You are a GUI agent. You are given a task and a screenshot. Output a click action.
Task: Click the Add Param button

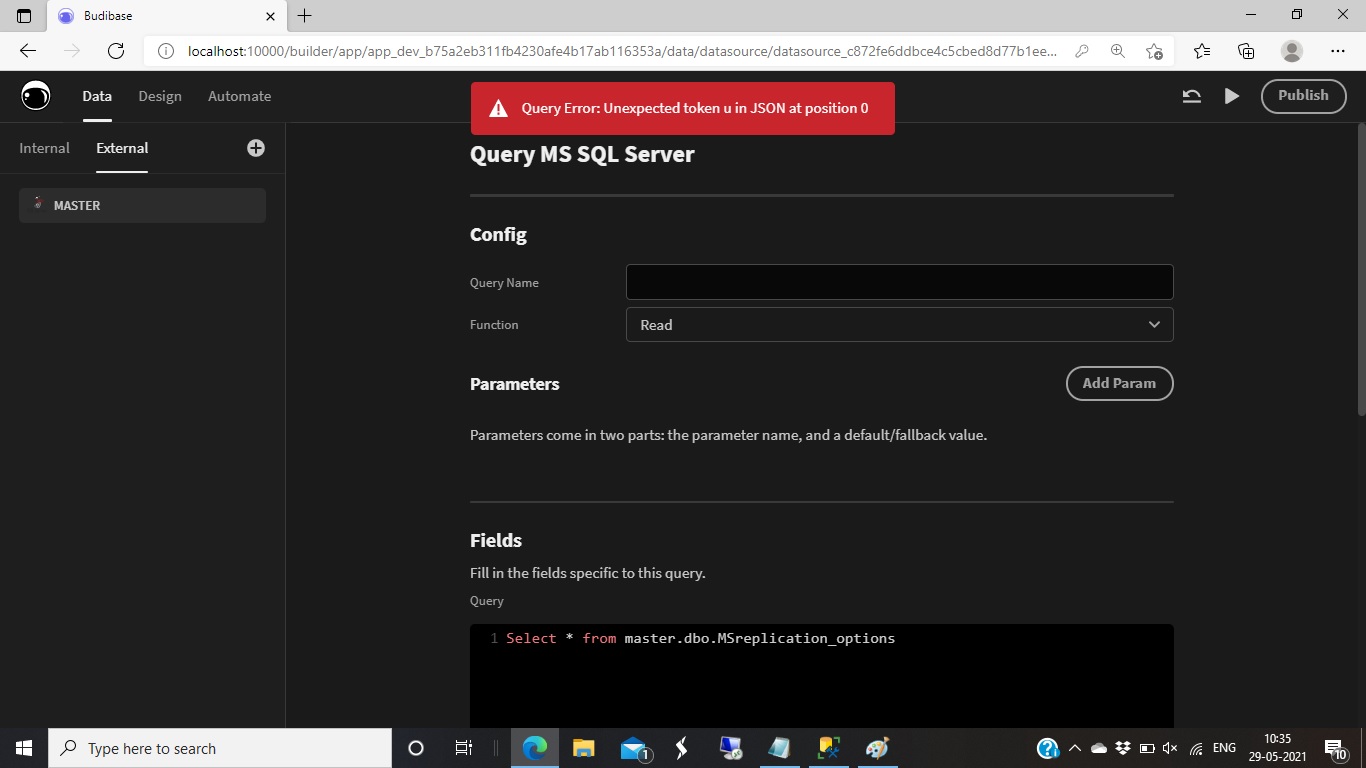[x=1119, y=383]
